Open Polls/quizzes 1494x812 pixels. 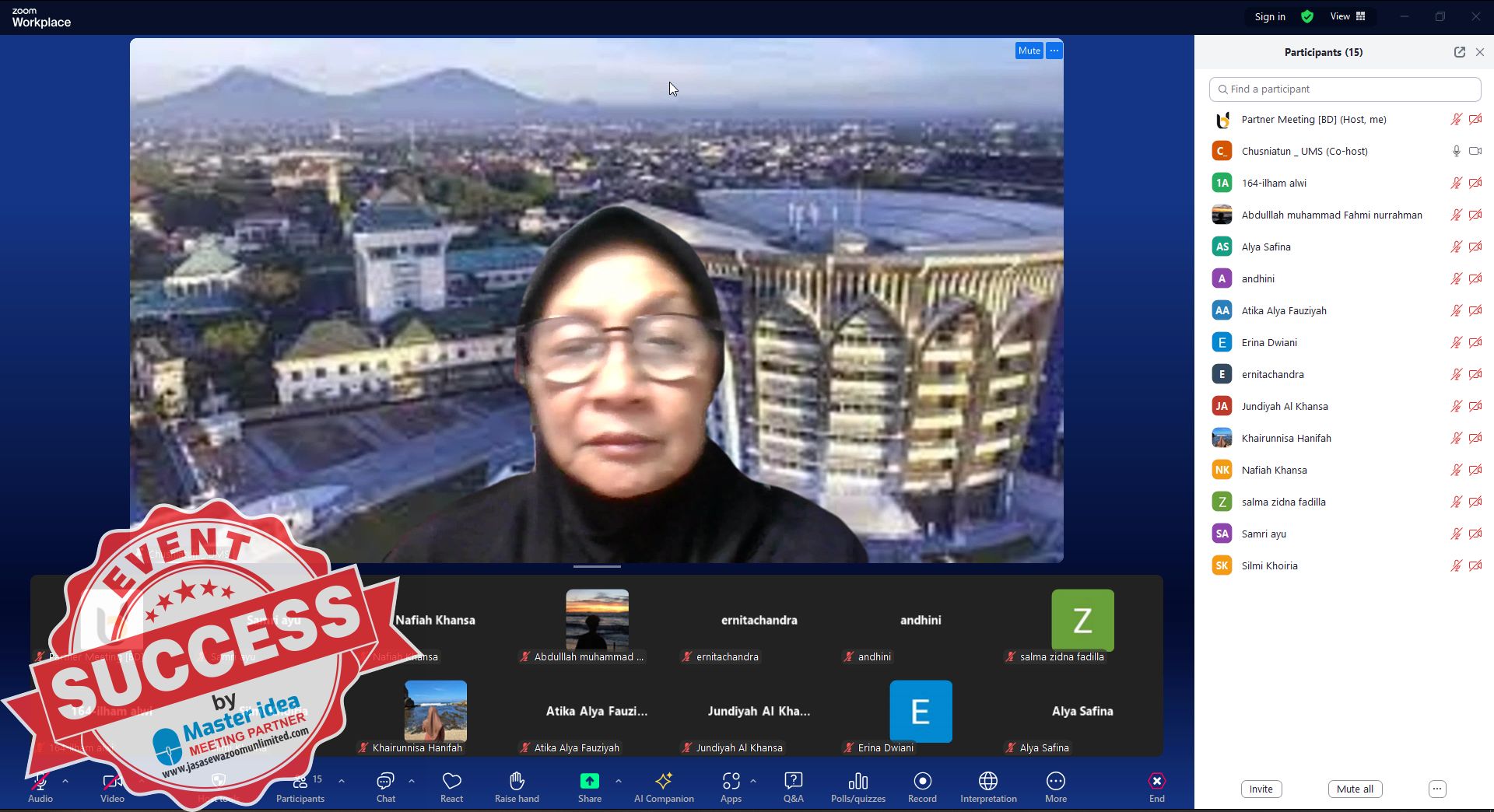coord(857,782)
